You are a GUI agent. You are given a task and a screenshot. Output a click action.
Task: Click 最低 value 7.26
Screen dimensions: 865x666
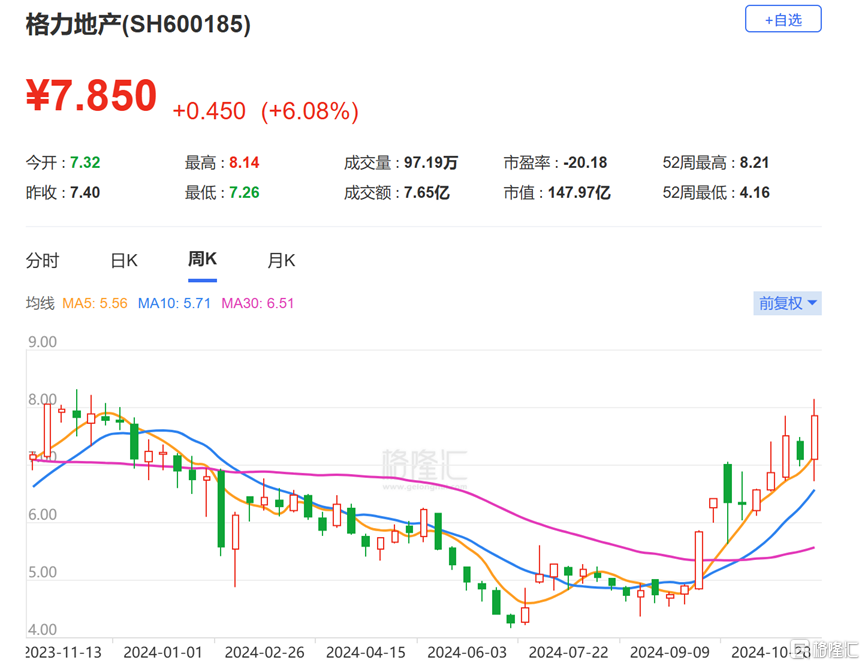(244, 193)
